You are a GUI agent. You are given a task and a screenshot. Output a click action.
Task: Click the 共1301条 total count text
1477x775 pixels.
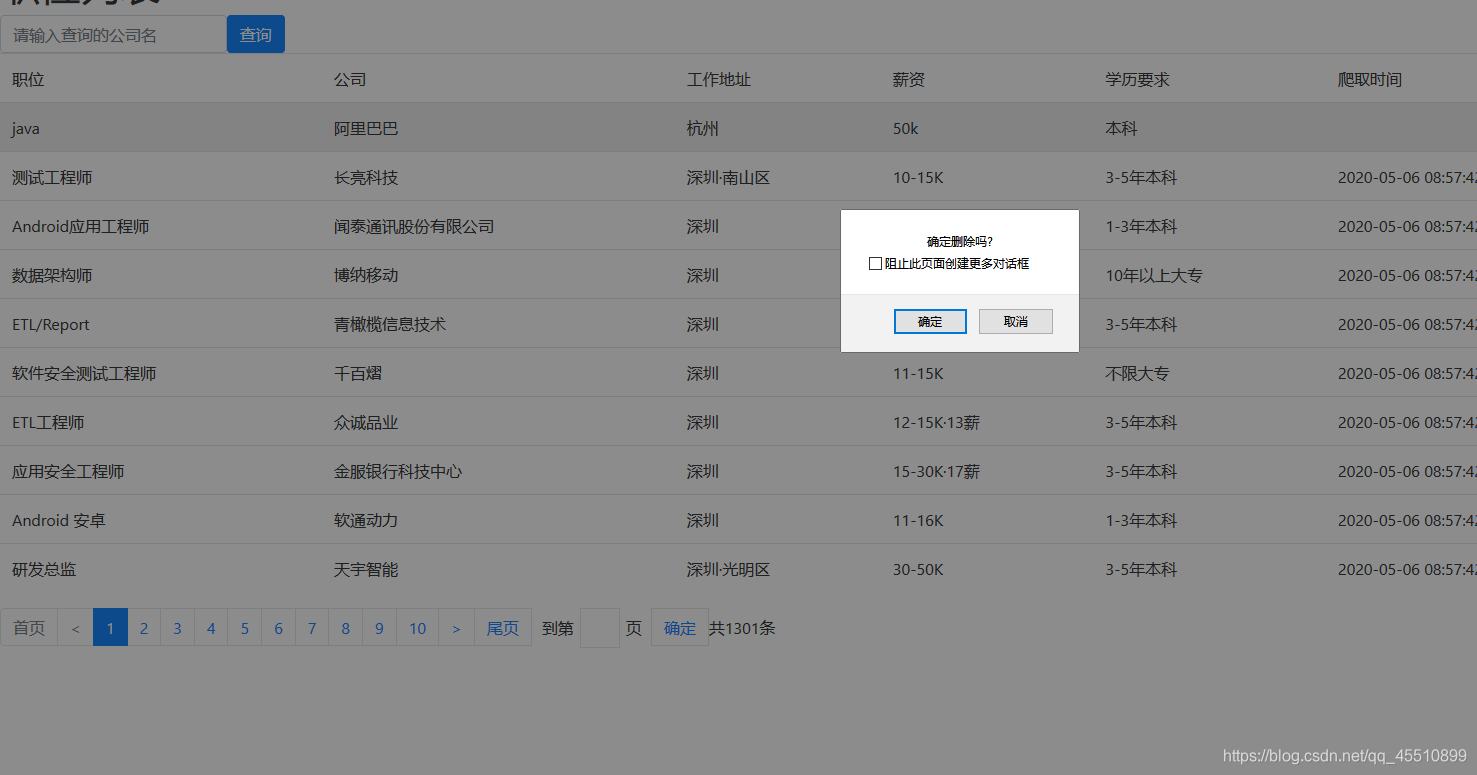coord(743,628)
